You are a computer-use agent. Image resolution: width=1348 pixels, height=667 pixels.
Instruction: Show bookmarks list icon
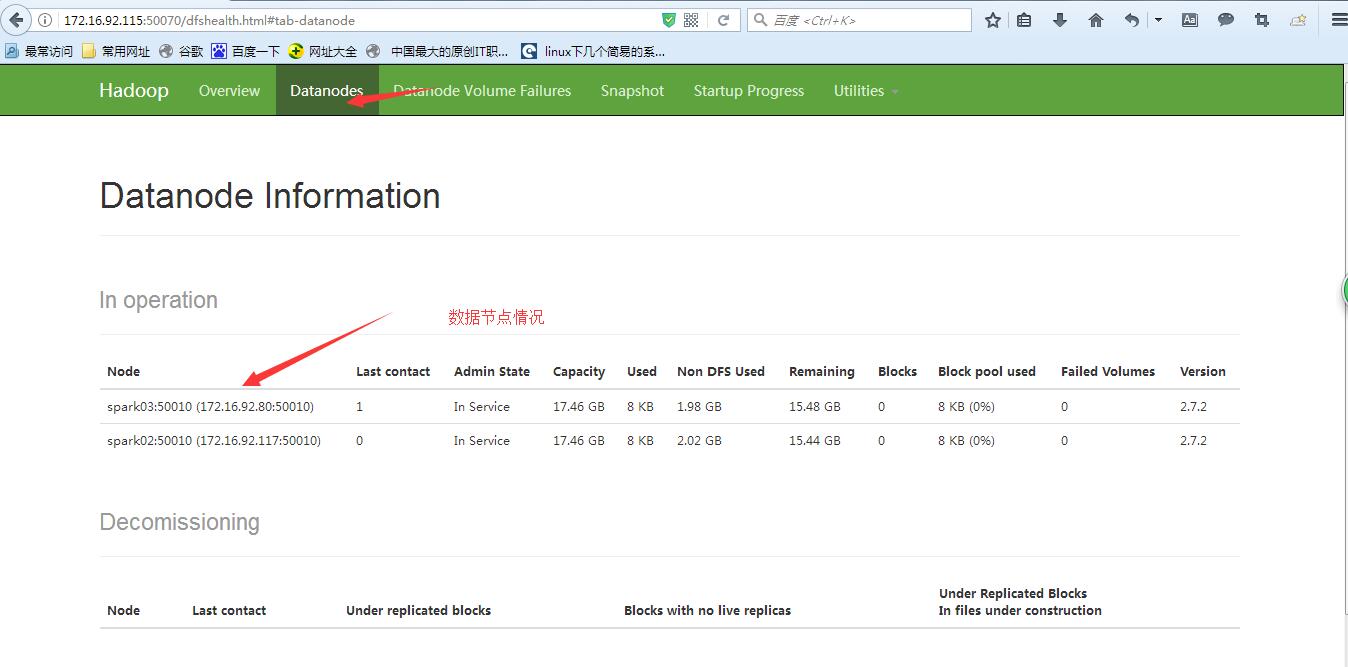[1024, 20]
